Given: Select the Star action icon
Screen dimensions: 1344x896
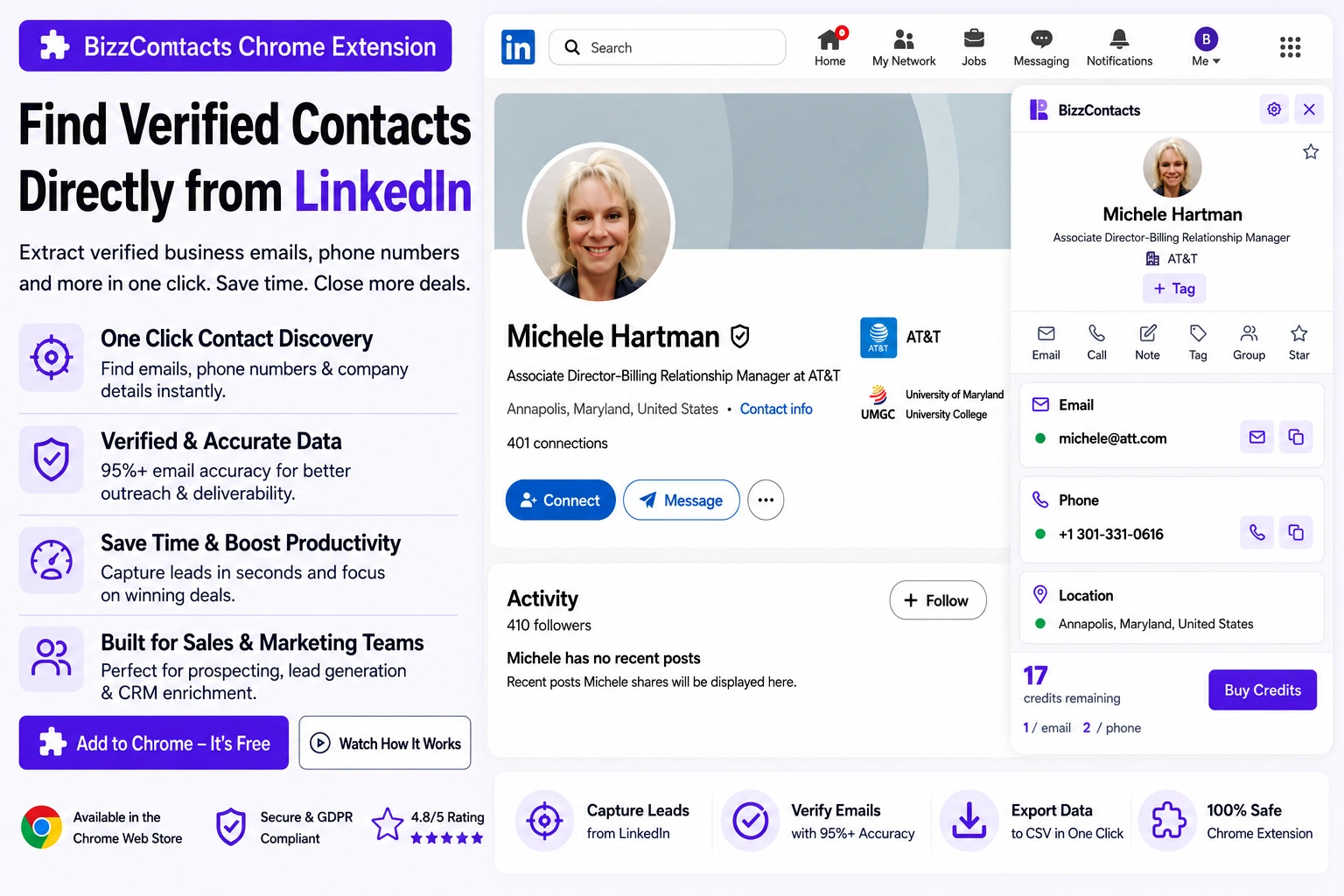Looking at the screenshot, I should [1299, 342].
